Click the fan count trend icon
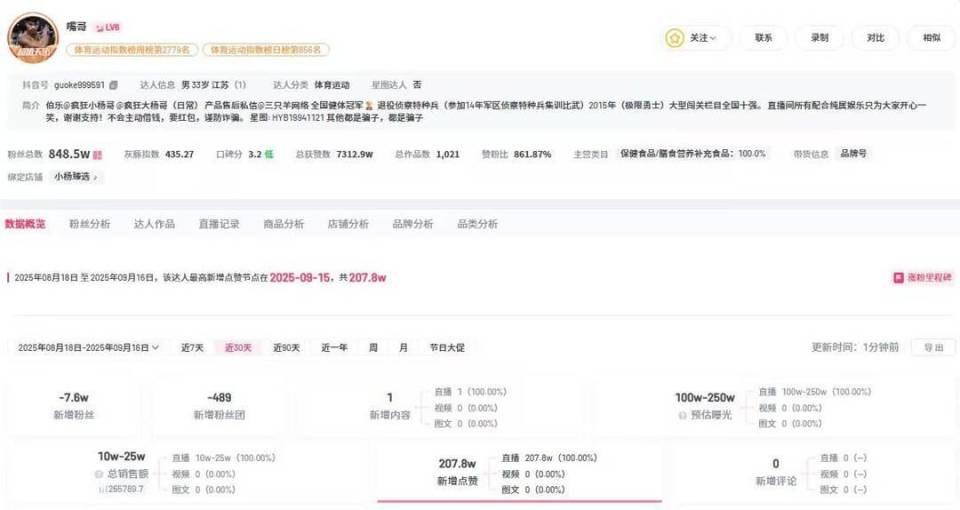The image size is (960, 510). [97, 155]
